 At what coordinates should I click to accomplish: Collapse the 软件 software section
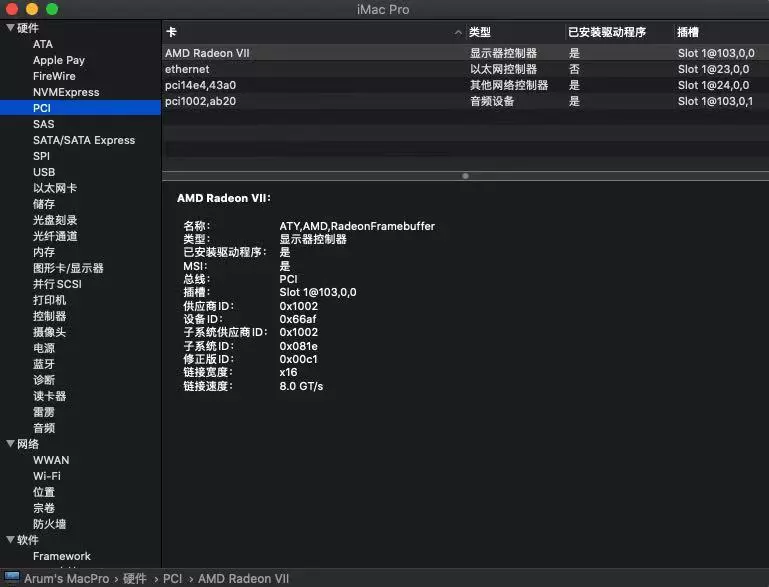click(10, 539)
